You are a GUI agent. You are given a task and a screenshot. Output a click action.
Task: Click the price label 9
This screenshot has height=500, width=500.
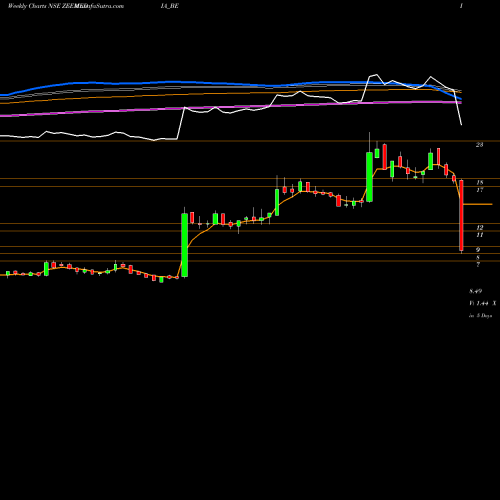tap(478, 250)
